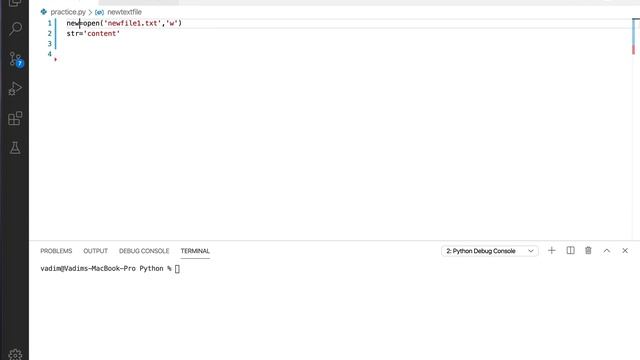The image size is (640, 360).
Task: Click line number 3 in gutter
Action: click(x=49, y=44)
